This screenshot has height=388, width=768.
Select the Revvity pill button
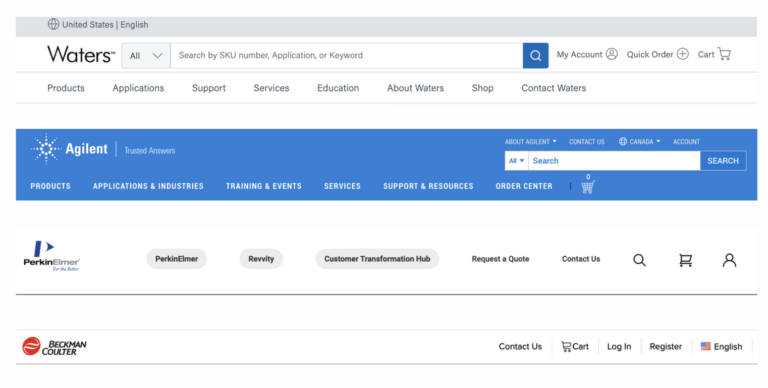[x=261, y=259]
